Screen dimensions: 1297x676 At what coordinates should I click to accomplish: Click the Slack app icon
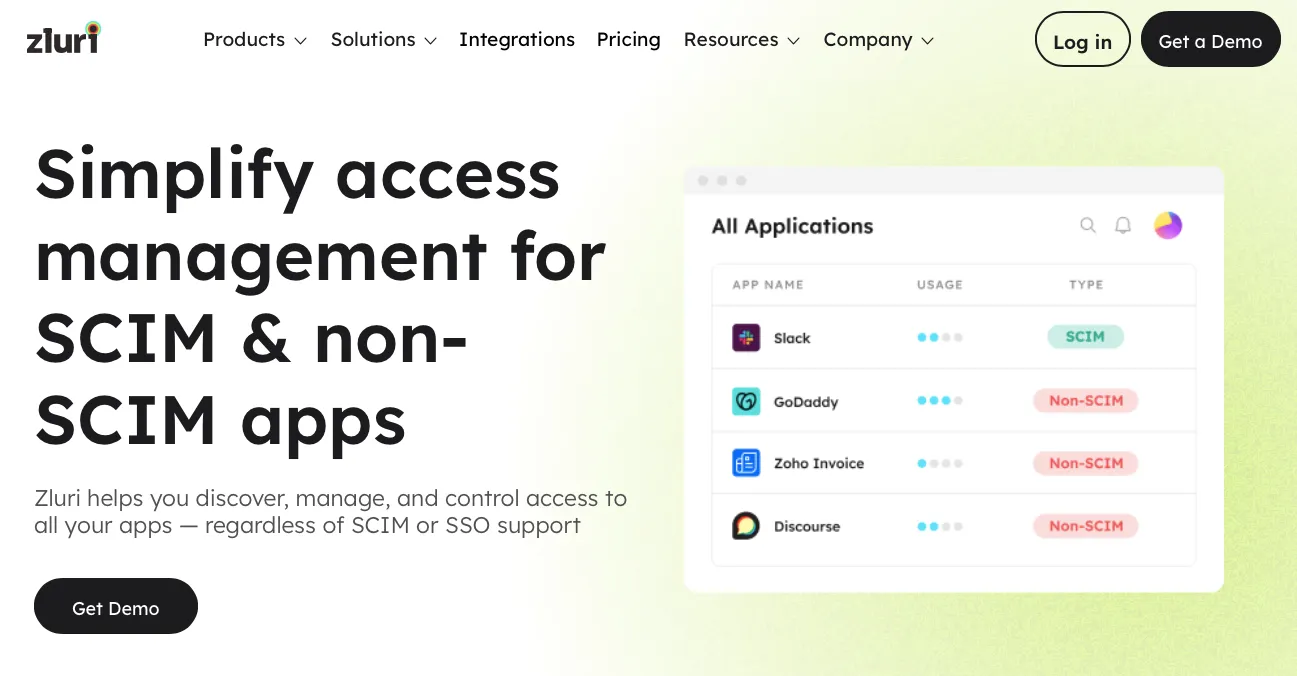point(746,338)
